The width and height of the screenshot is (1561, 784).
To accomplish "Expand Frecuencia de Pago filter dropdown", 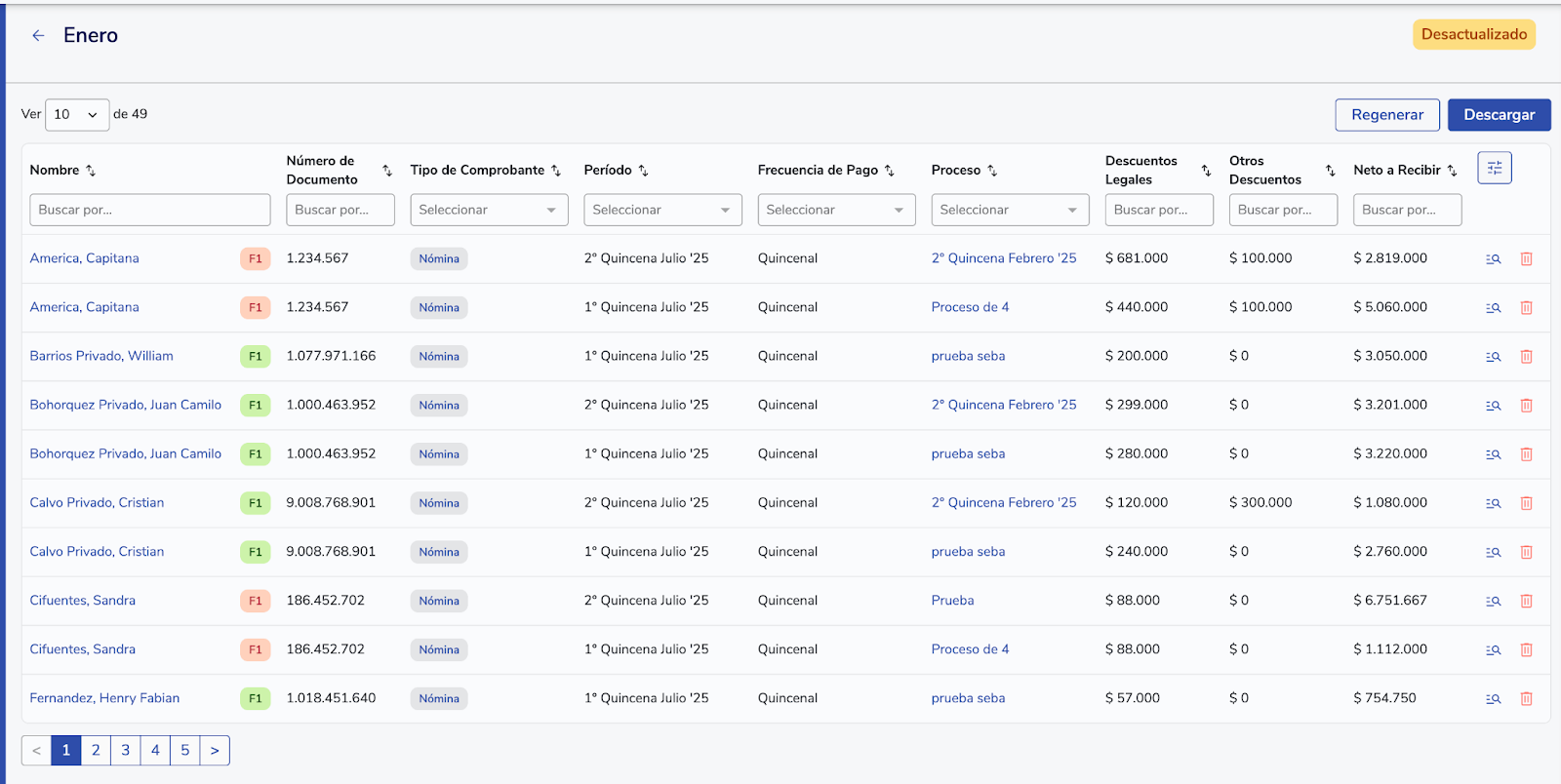I will click(836, 210).
